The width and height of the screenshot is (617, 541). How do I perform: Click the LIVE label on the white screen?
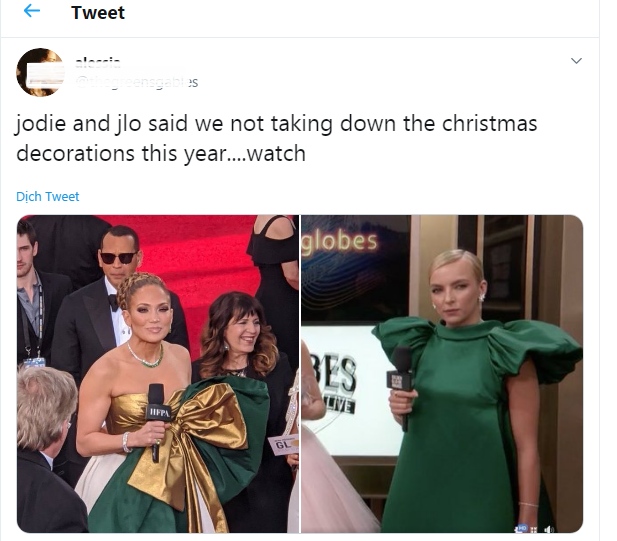[x=340, y=405]
